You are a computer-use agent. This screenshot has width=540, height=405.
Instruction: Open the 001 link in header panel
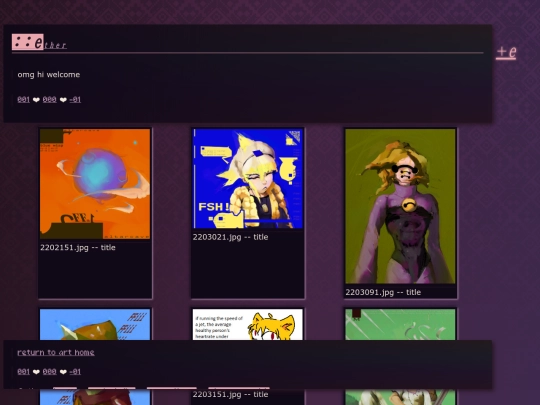[x=23, y=100]
